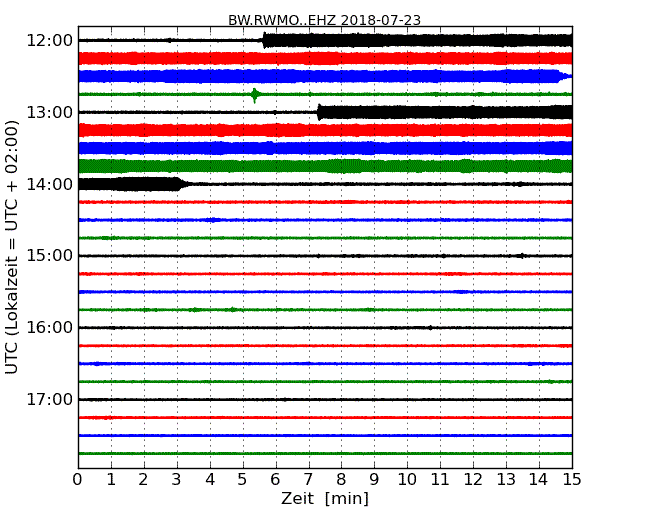Click the x-axis tick label 7
The height and width of the screenshot is (520, 650).
pyautogui.click(x=308, y=480)
